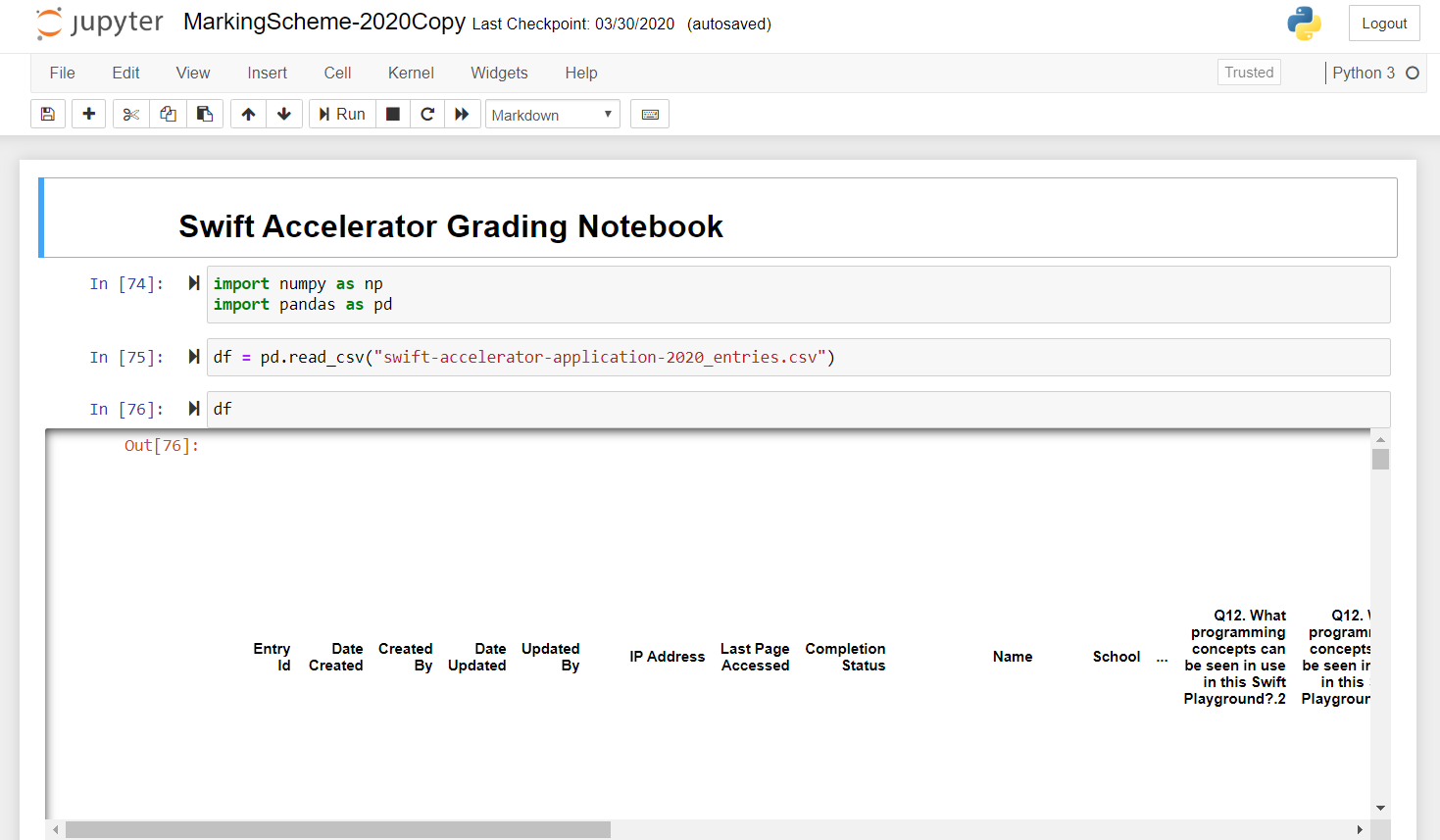Copy selected cells icon
Image resolution: width=1440 pixels, height=840 pixels.
tap(168, 115)
